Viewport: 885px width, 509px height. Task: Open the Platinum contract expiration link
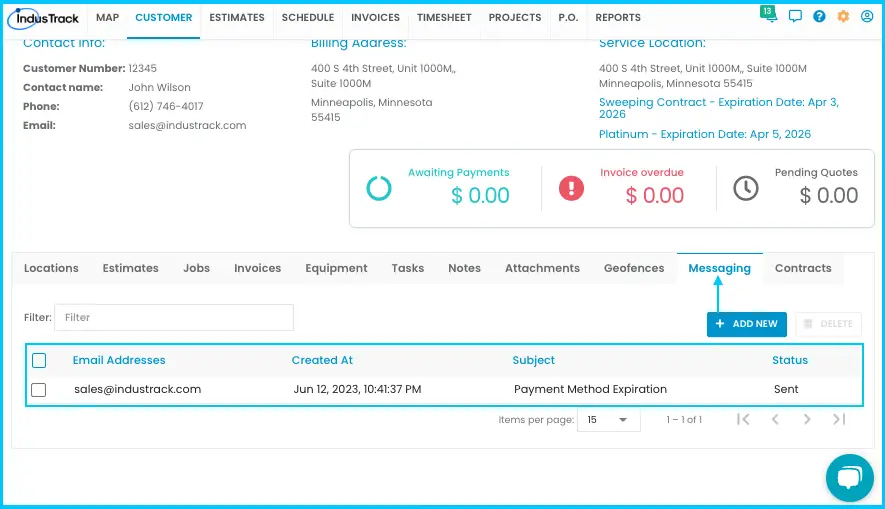click(x=705, y=134)
